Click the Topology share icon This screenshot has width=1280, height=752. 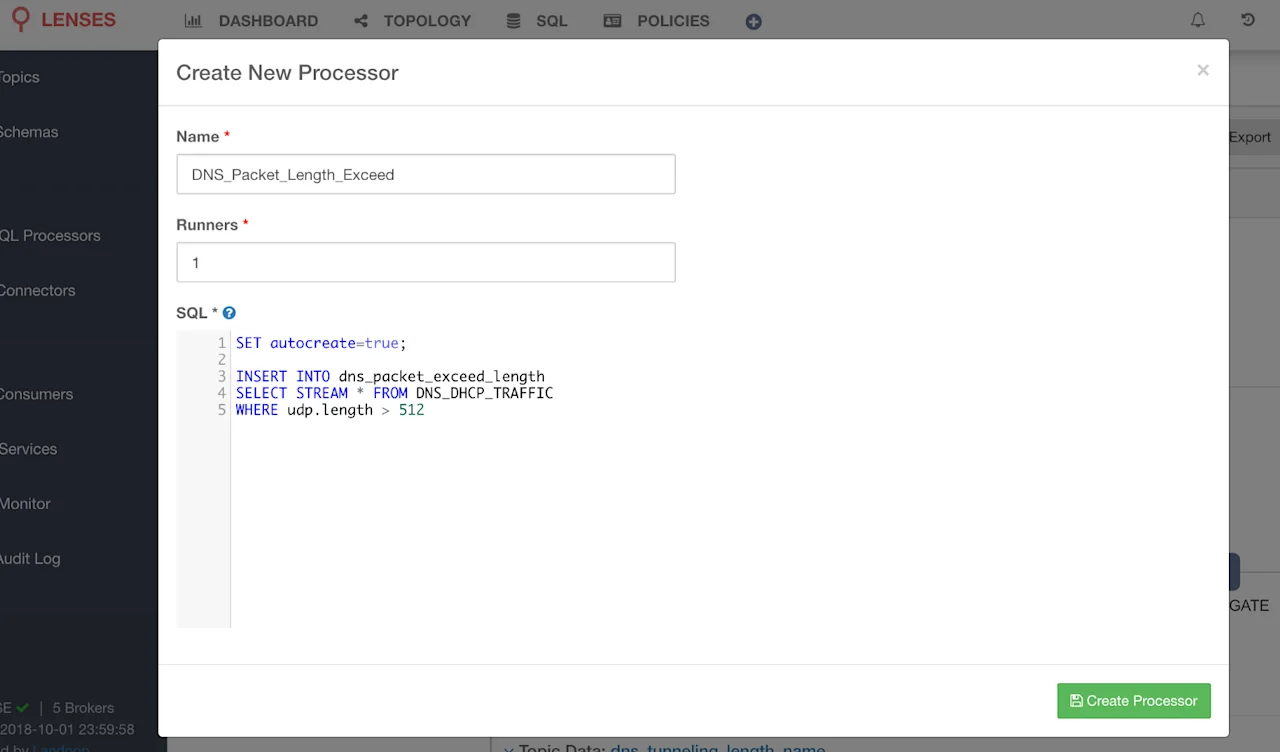pyautogui.click(x=361, y=21)
